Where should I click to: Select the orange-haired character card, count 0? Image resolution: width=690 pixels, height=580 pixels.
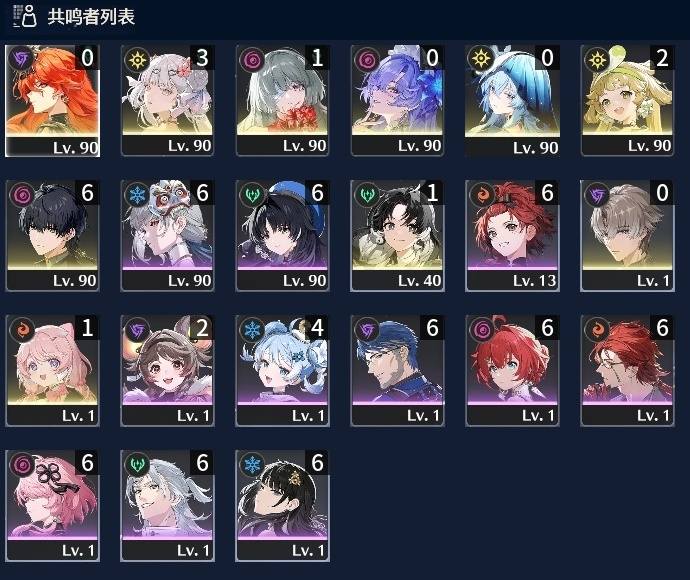(x=52, y=101)
